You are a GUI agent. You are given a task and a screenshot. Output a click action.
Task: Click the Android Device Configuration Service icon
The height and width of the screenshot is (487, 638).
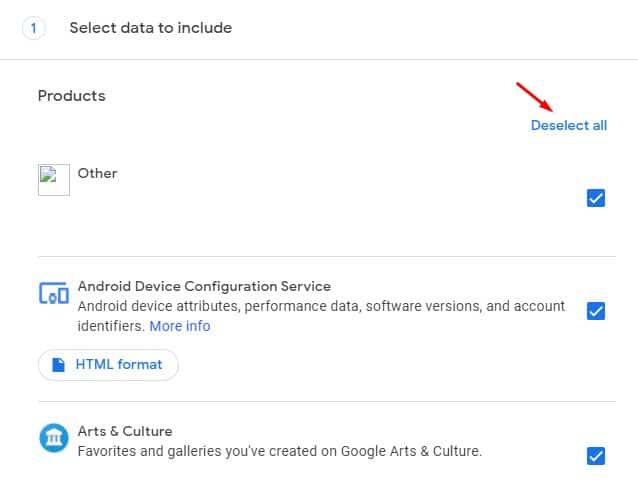tap(54, 293)
